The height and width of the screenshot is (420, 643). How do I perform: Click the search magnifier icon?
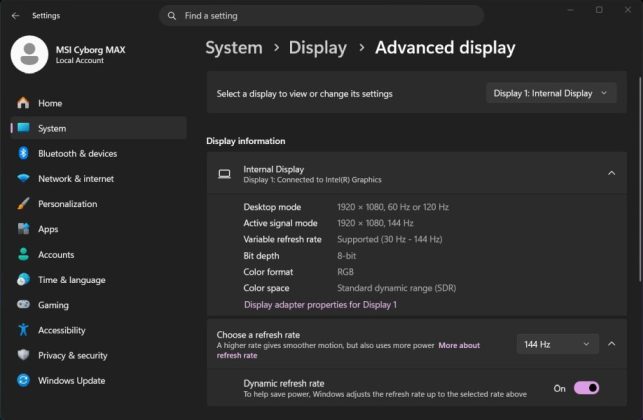(172, 16)
